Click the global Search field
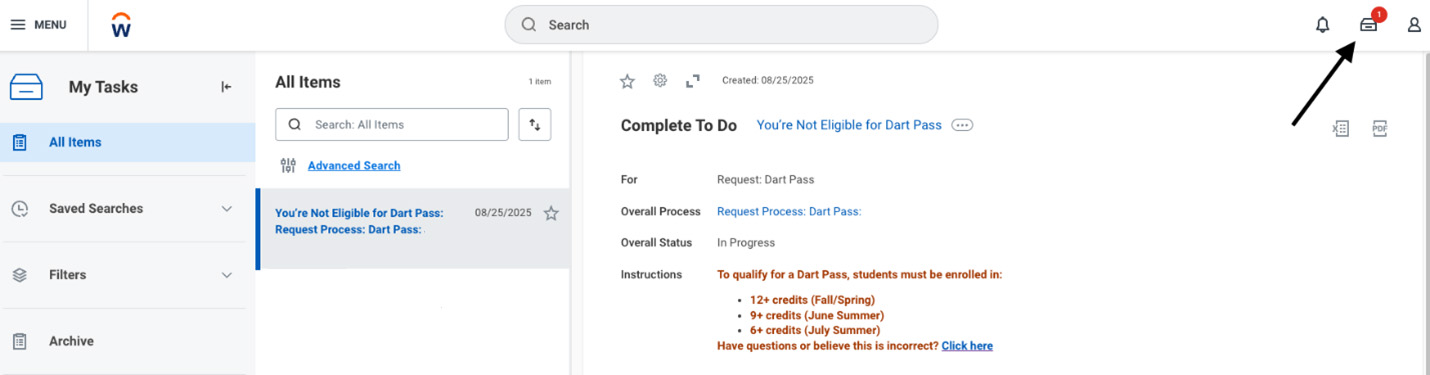This screenshot has height=375, width=1430. coord(721,25)
